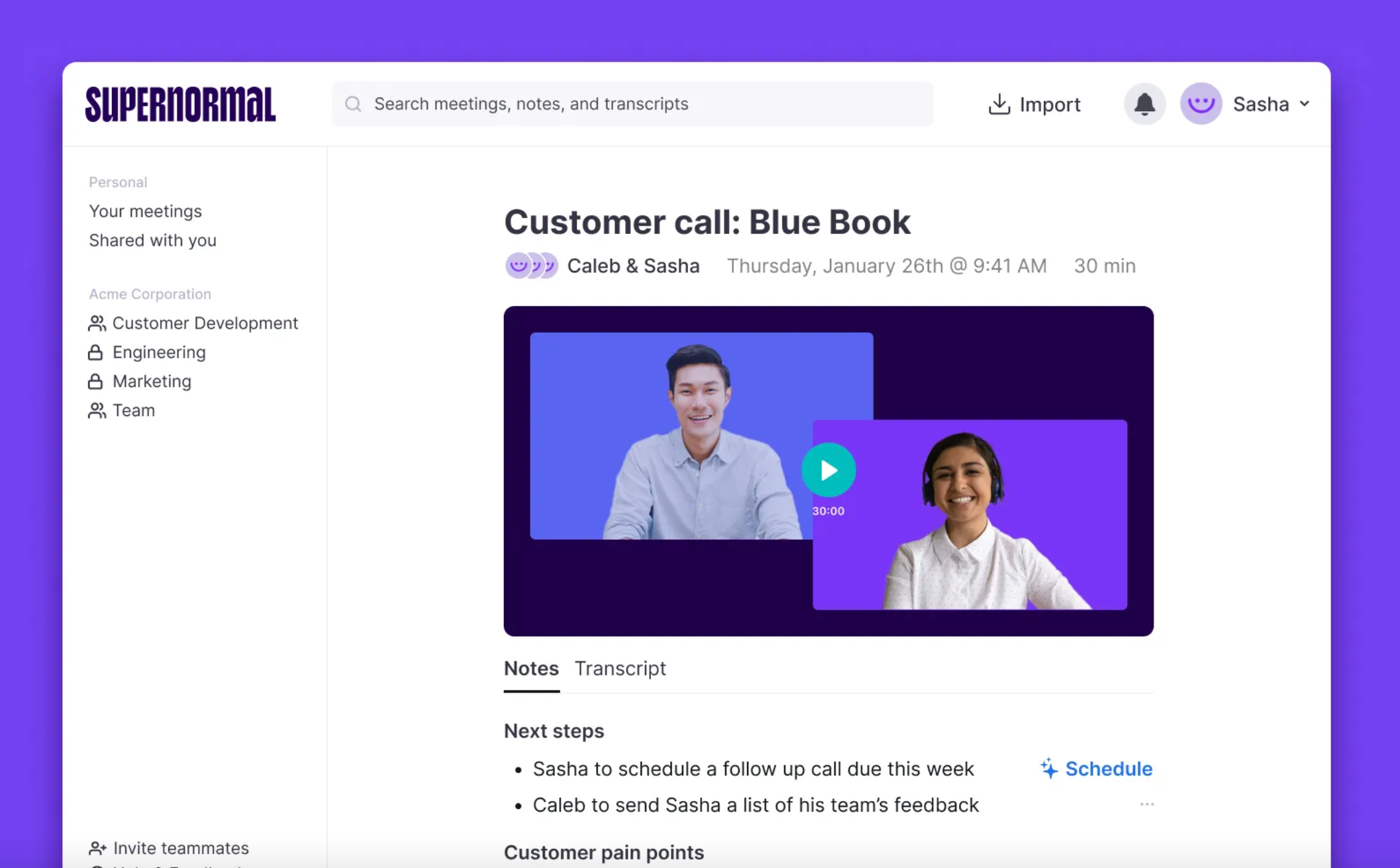Open the Marketing channel
The image size is (1400, 868).
coord(152,382)
